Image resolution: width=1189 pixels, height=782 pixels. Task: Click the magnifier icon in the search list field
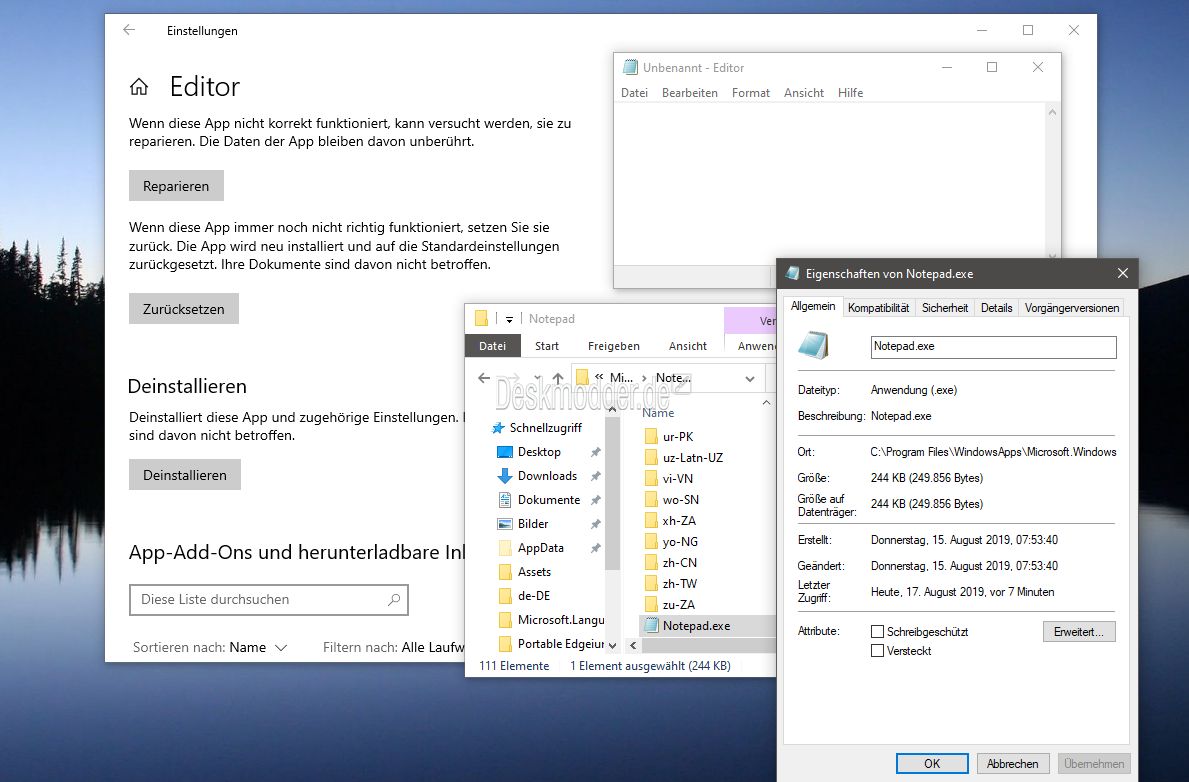tap(394, 599)
